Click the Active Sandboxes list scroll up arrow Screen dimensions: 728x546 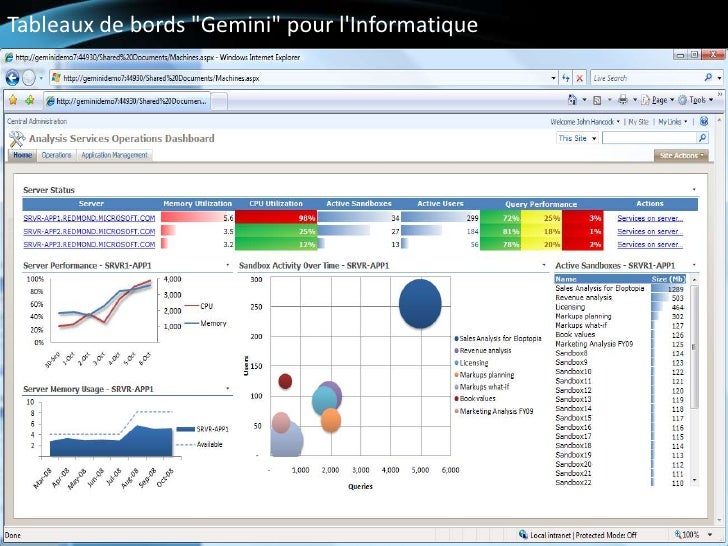(x=694, y=280)
